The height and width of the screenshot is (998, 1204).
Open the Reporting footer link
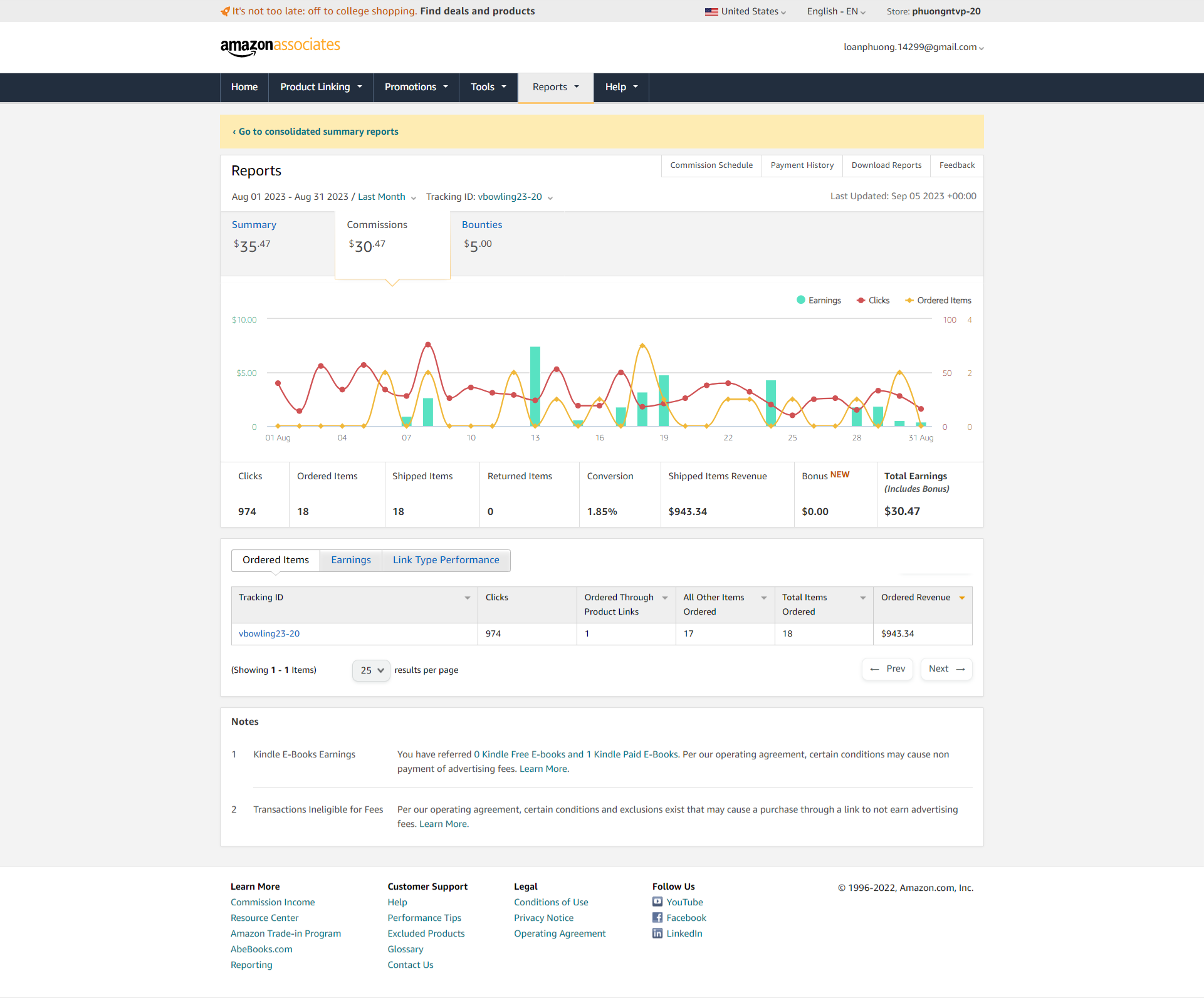(251, 965)
